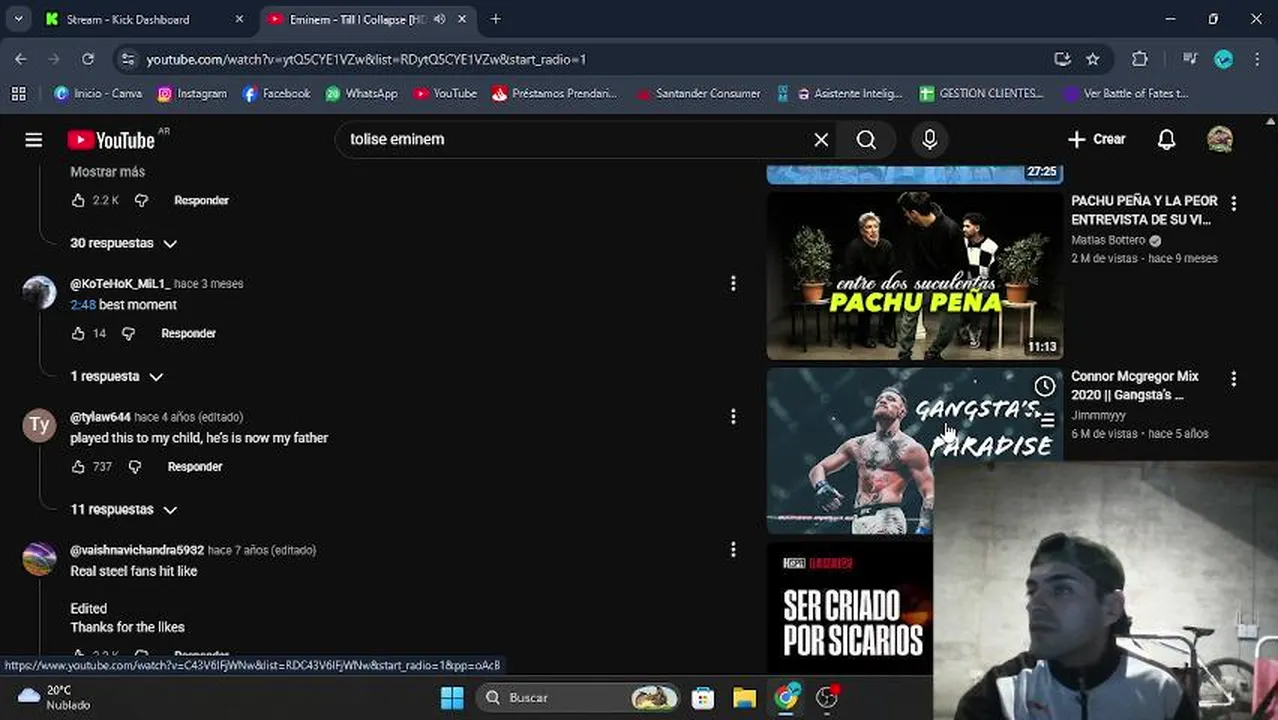The image size is (1278, 720).
Task: Add Connor Mcgregor video to queue
Action: point(1046,421)
